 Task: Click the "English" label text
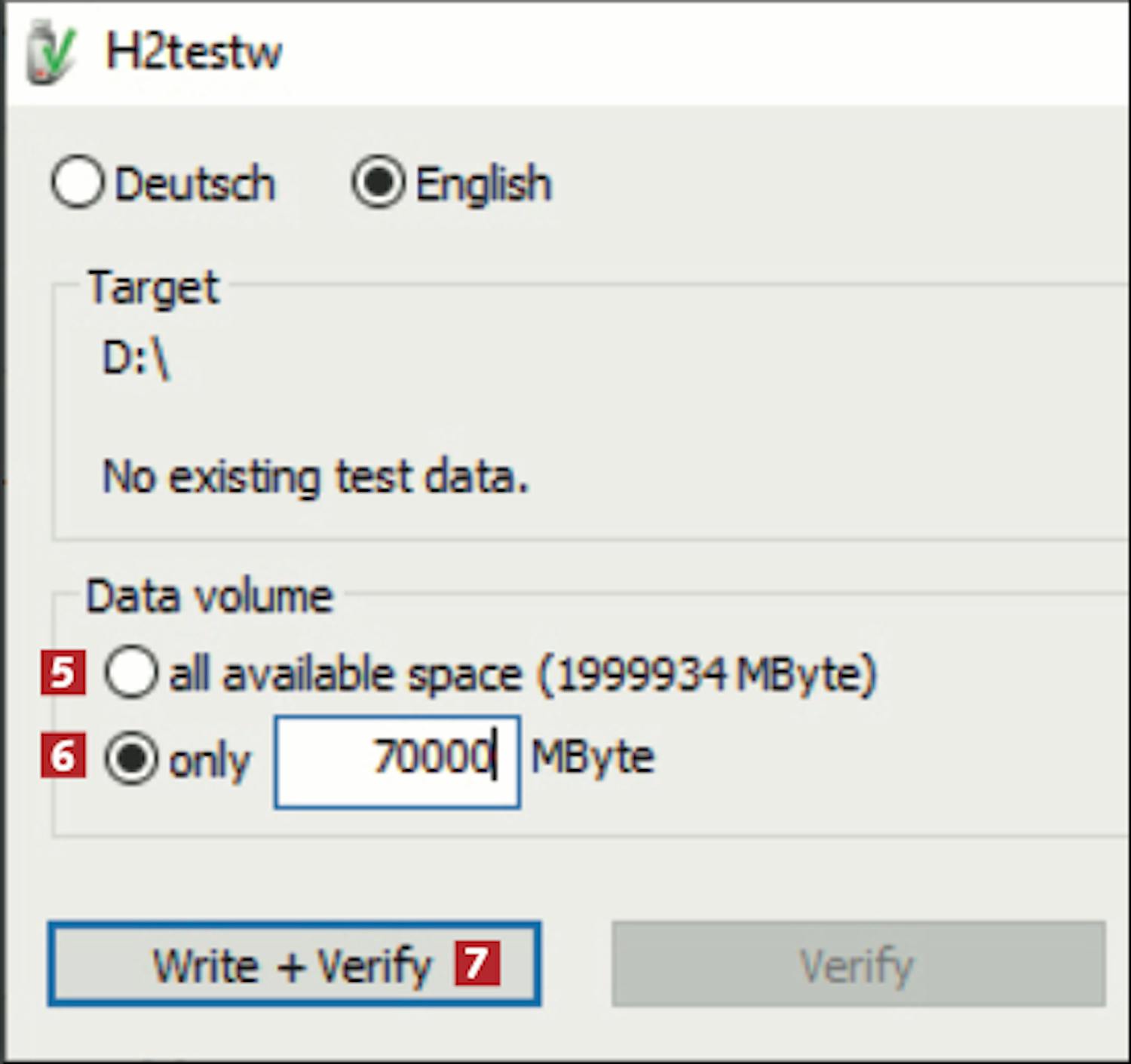click(x=483, y=184)
